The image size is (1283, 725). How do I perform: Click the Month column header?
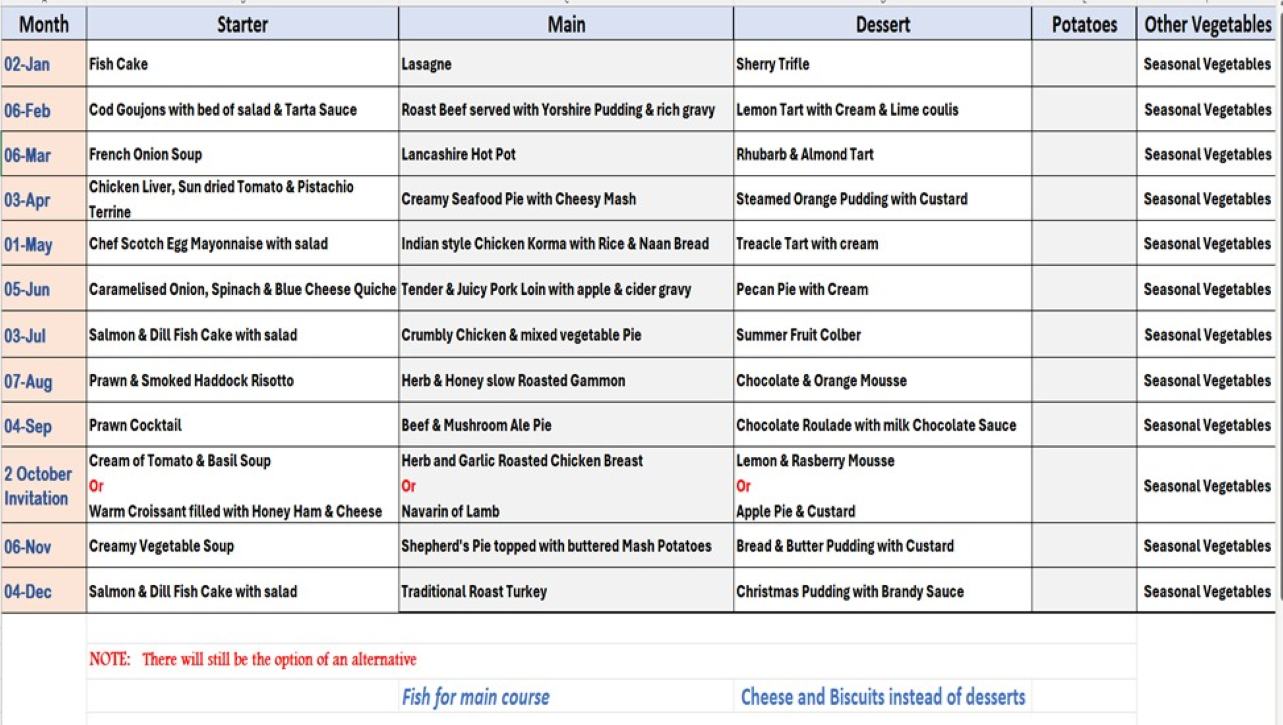tap(44, 24)
